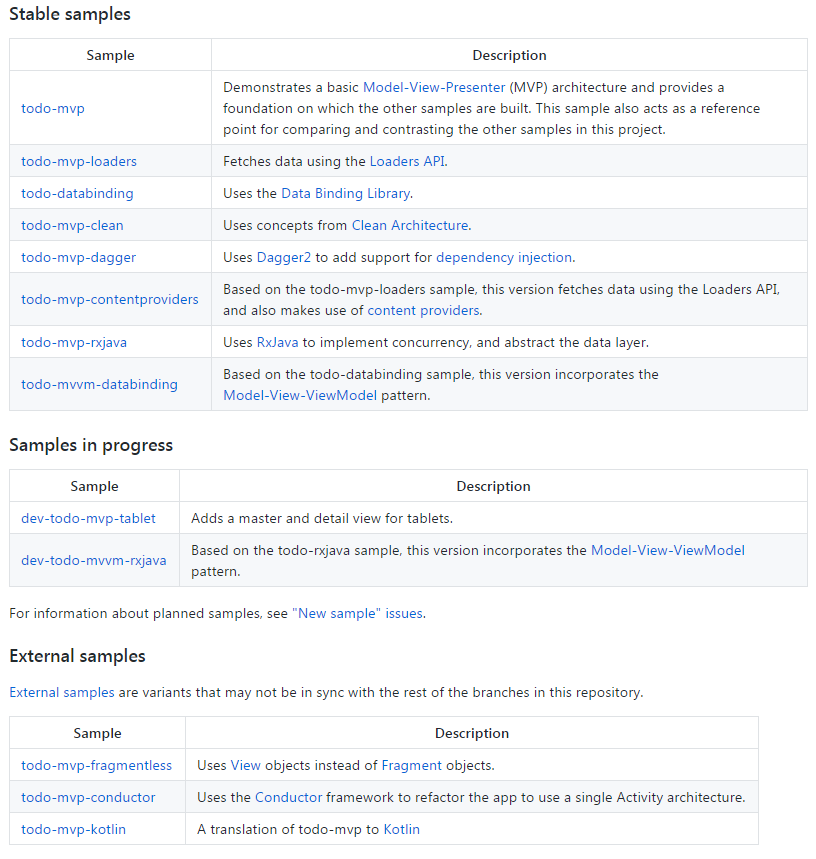Follow the Fragment objects link
Image resolution: width=816 pixels, height=859 pixels.
point(411,766)
